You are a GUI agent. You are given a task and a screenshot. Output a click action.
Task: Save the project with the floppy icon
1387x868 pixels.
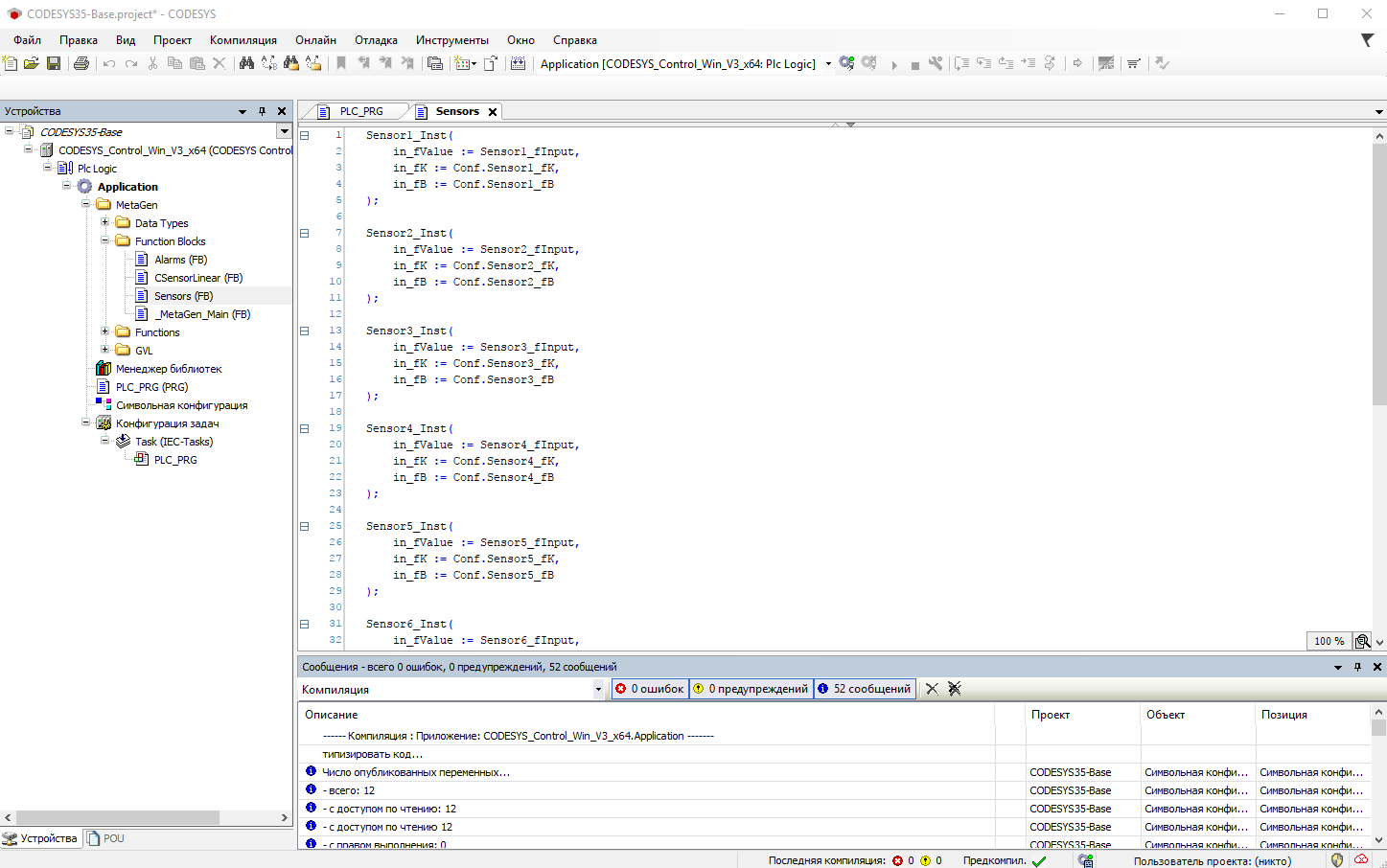coord(54,63)
